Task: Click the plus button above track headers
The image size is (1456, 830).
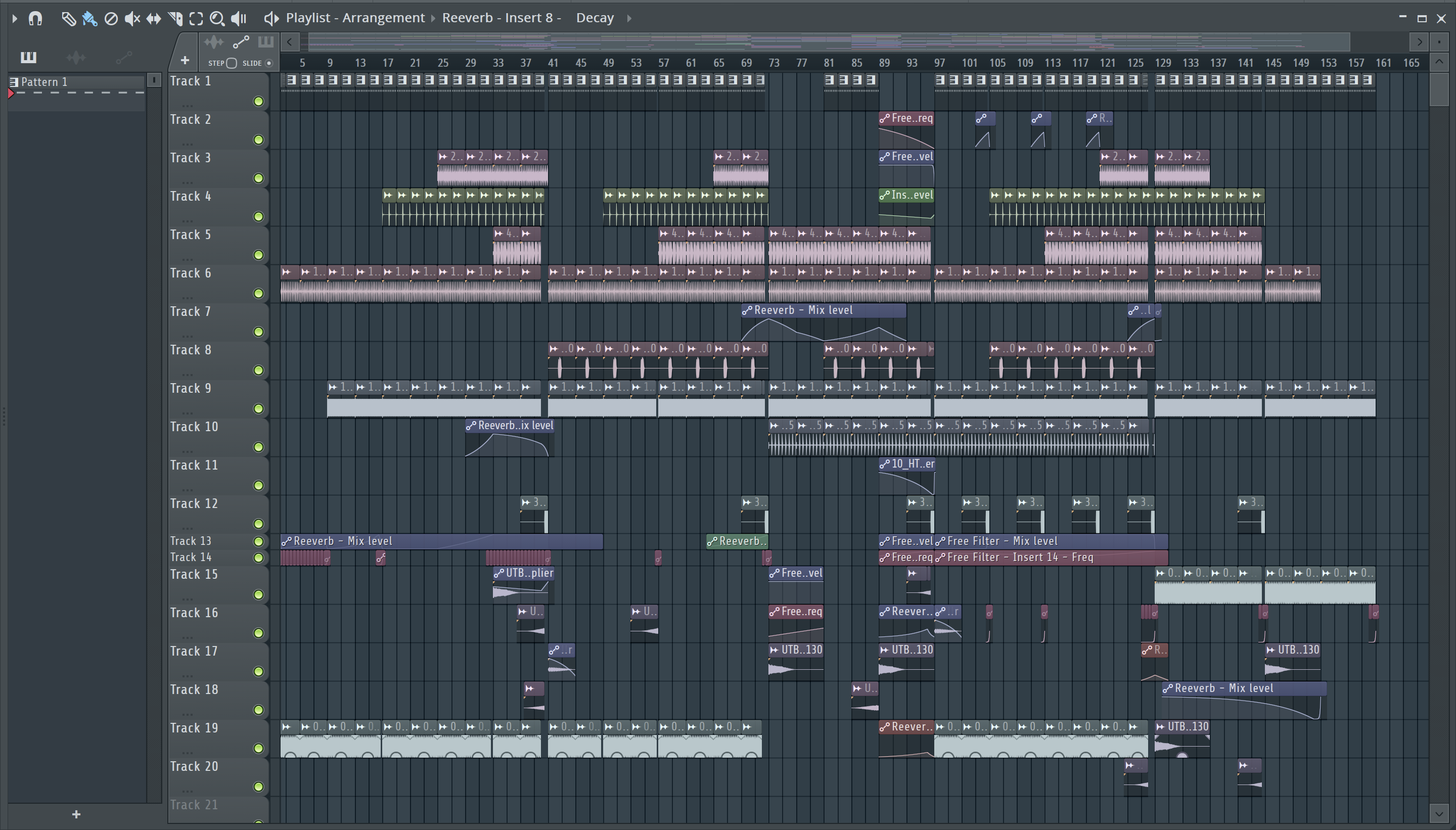Action: coord(185,61)
